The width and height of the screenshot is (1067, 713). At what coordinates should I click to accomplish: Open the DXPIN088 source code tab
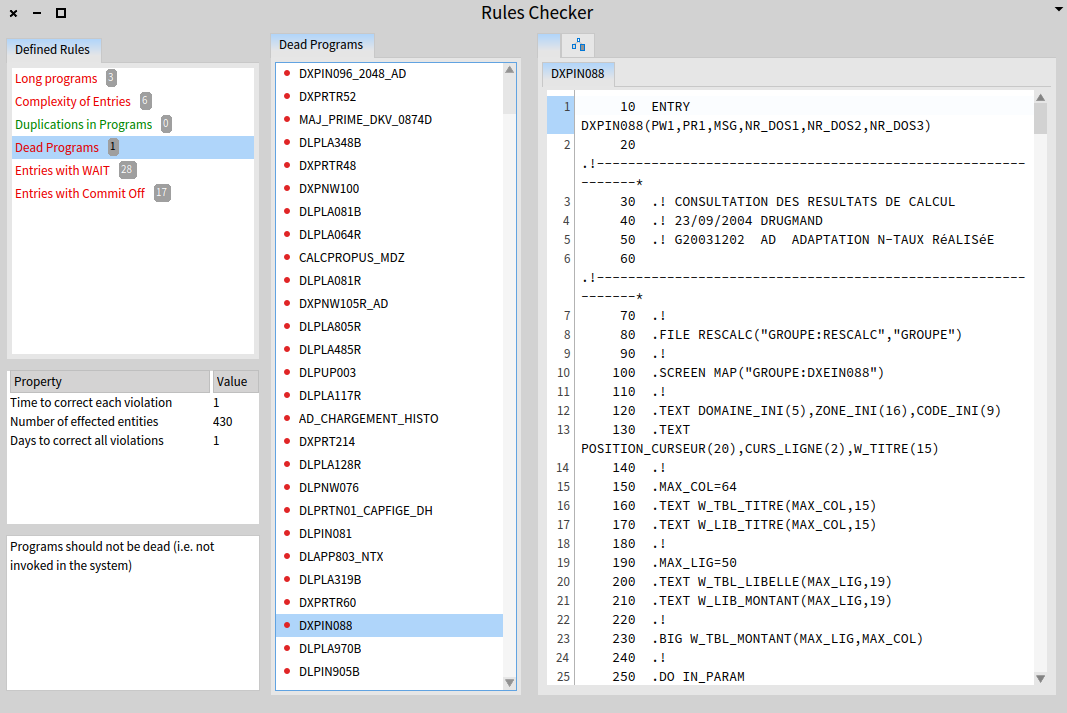[578, 74]
